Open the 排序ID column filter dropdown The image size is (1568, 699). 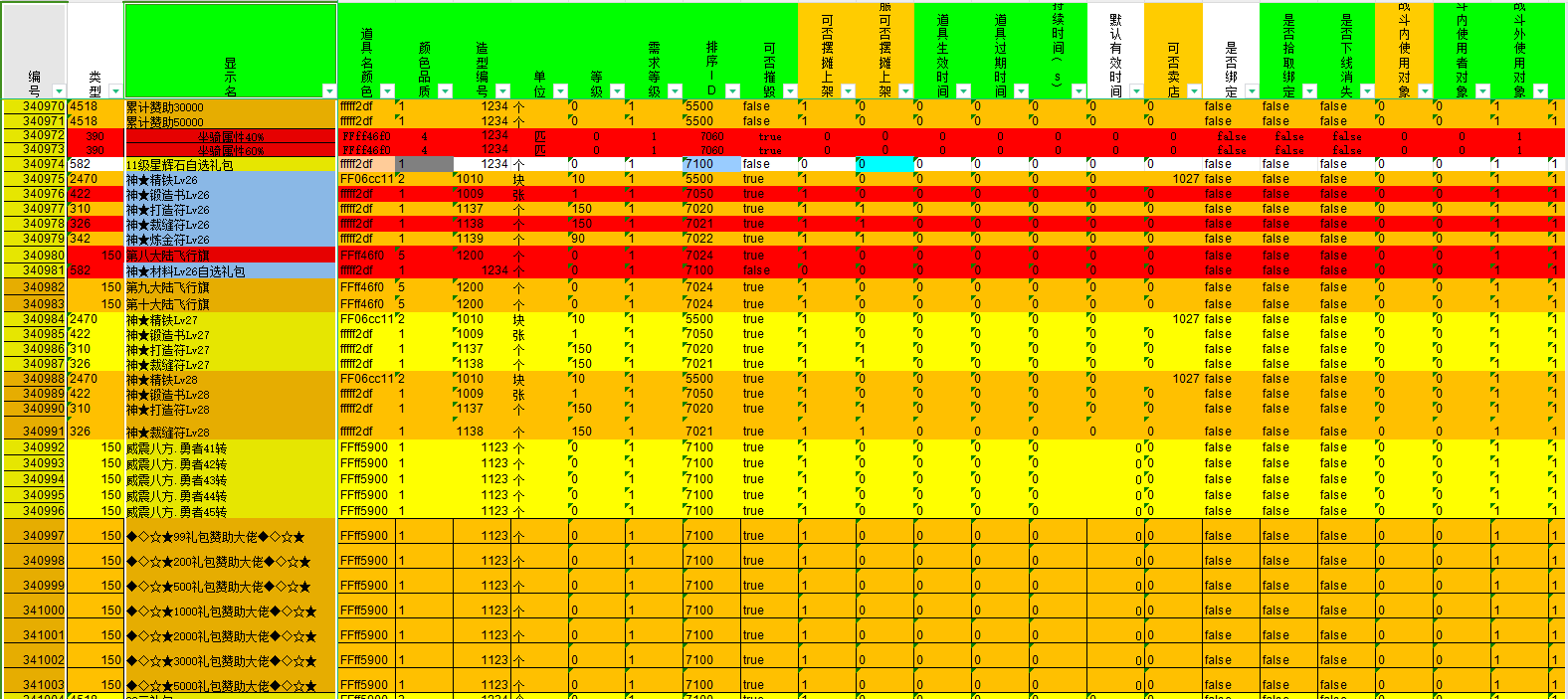pos(733,91)
